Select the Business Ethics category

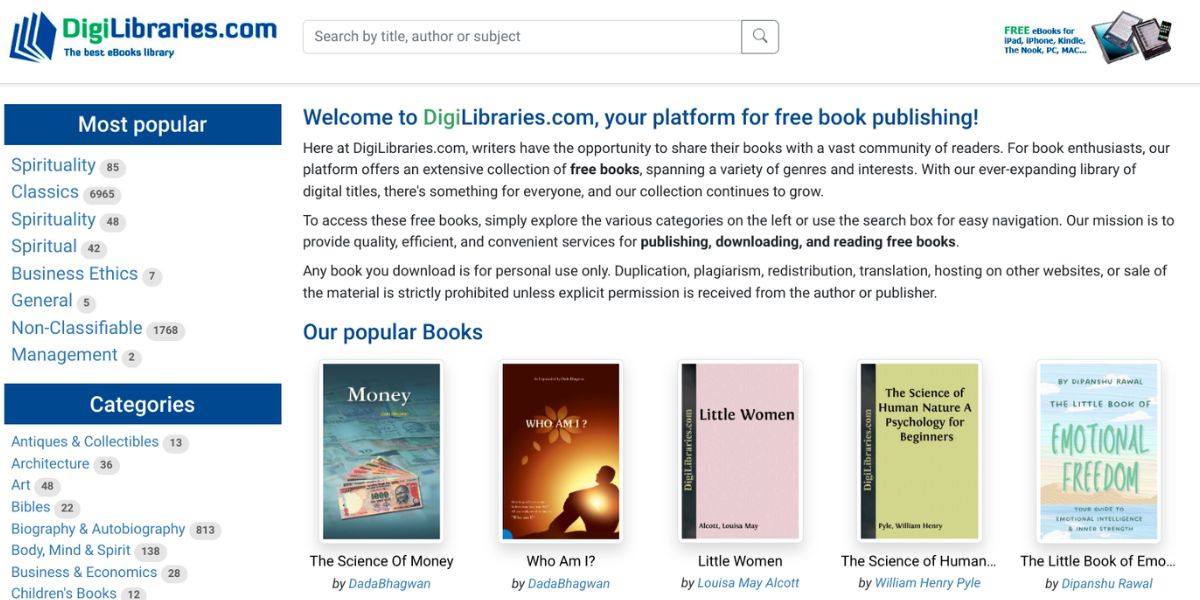[x=74, y=274]
